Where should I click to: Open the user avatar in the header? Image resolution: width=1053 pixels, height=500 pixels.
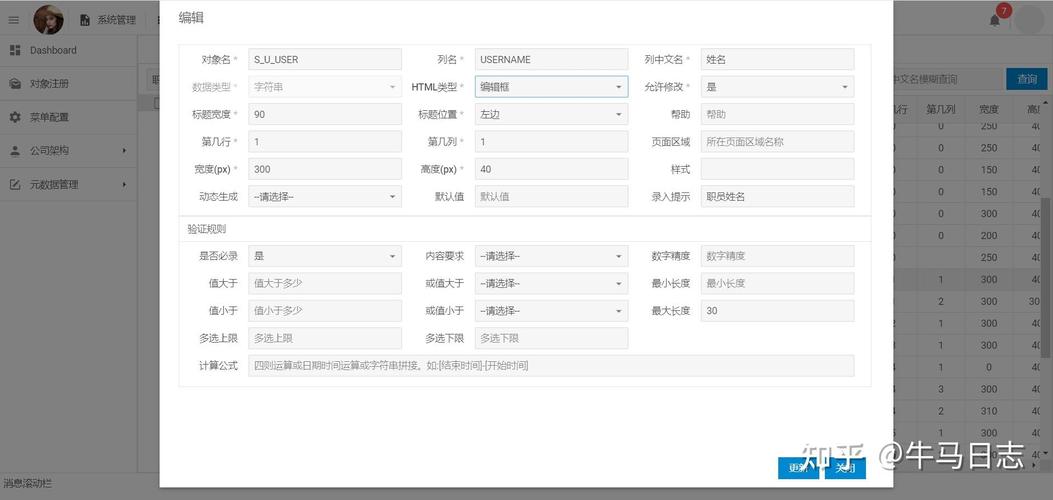tap(48, 19)
